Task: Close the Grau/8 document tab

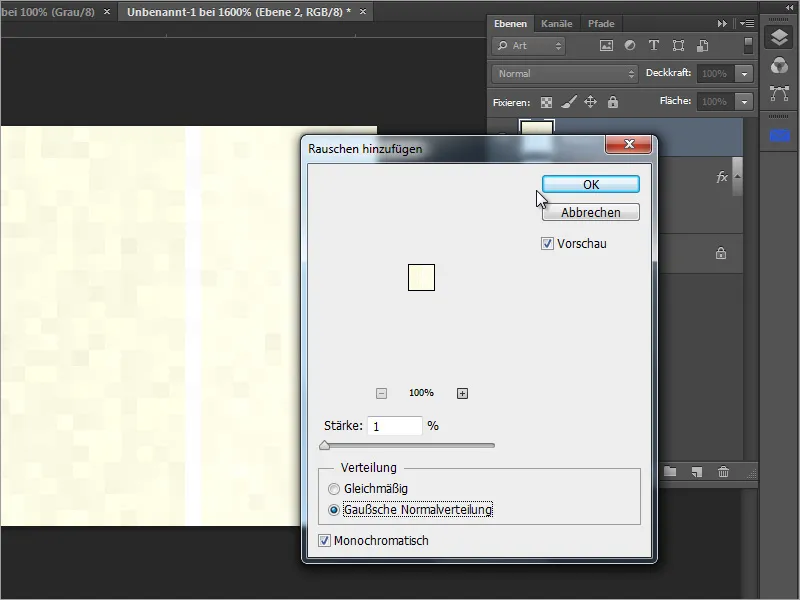Action: tap(107, 11)
